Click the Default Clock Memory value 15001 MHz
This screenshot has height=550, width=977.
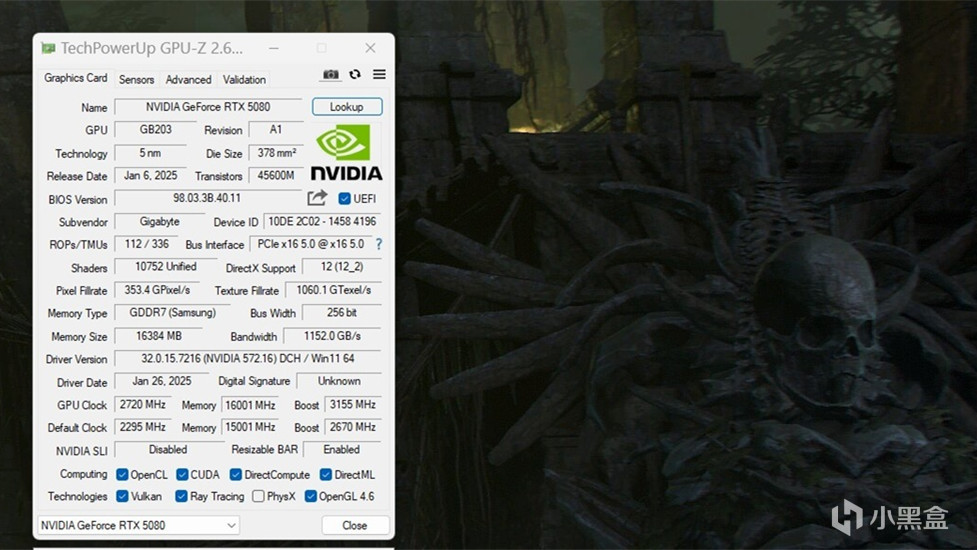click(250, 427)
